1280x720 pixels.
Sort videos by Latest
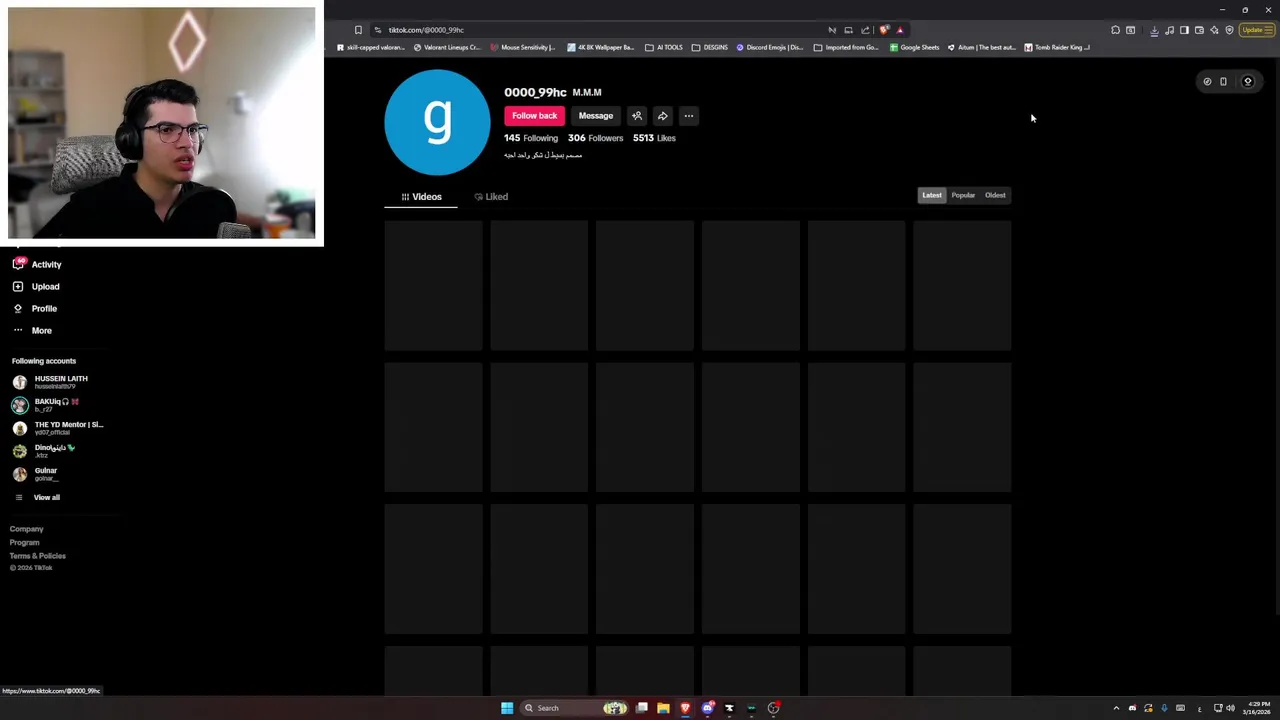pos(931,195)
